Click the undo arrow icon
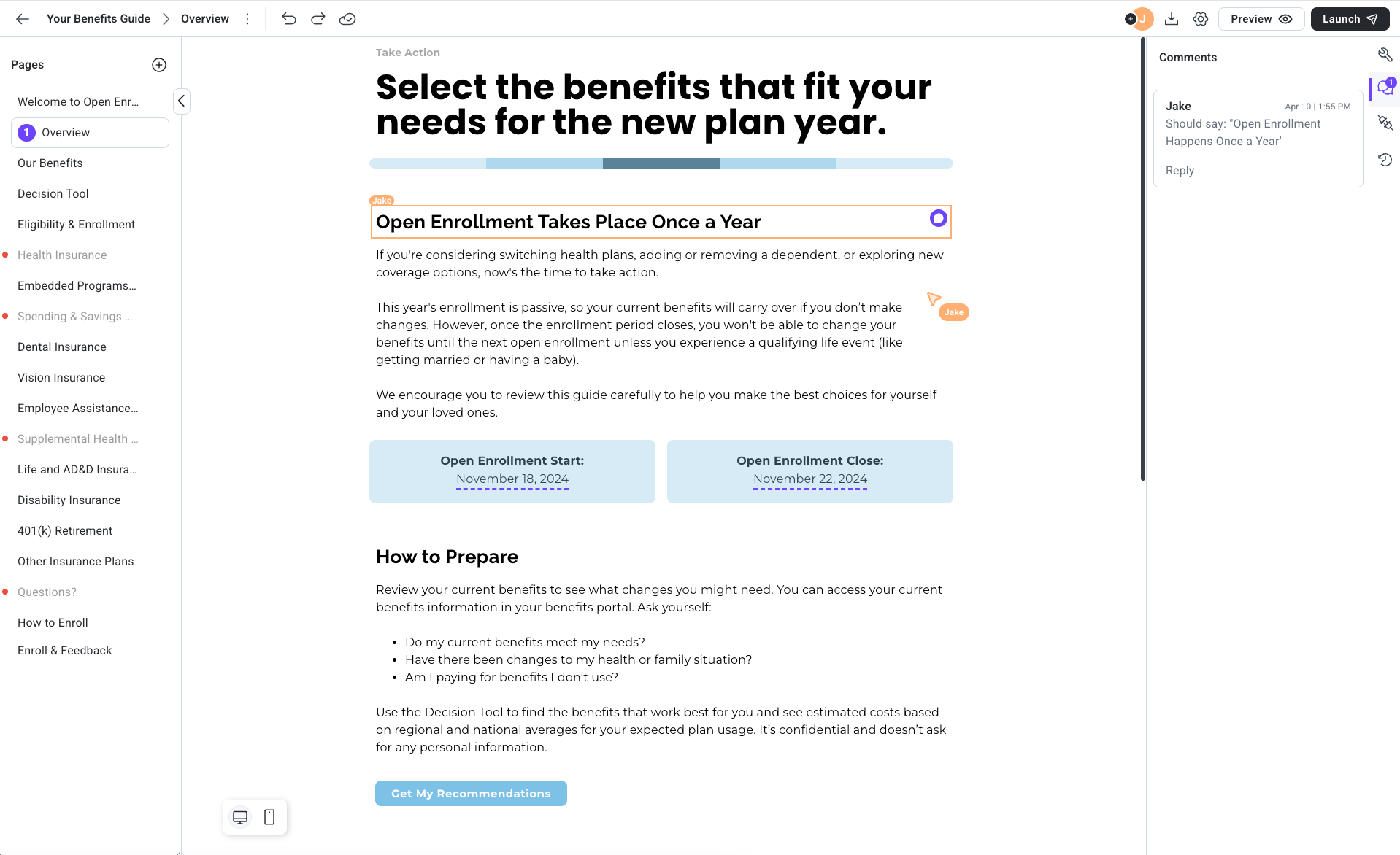This screenshot has width=1400, height=855. pos(289,19)
